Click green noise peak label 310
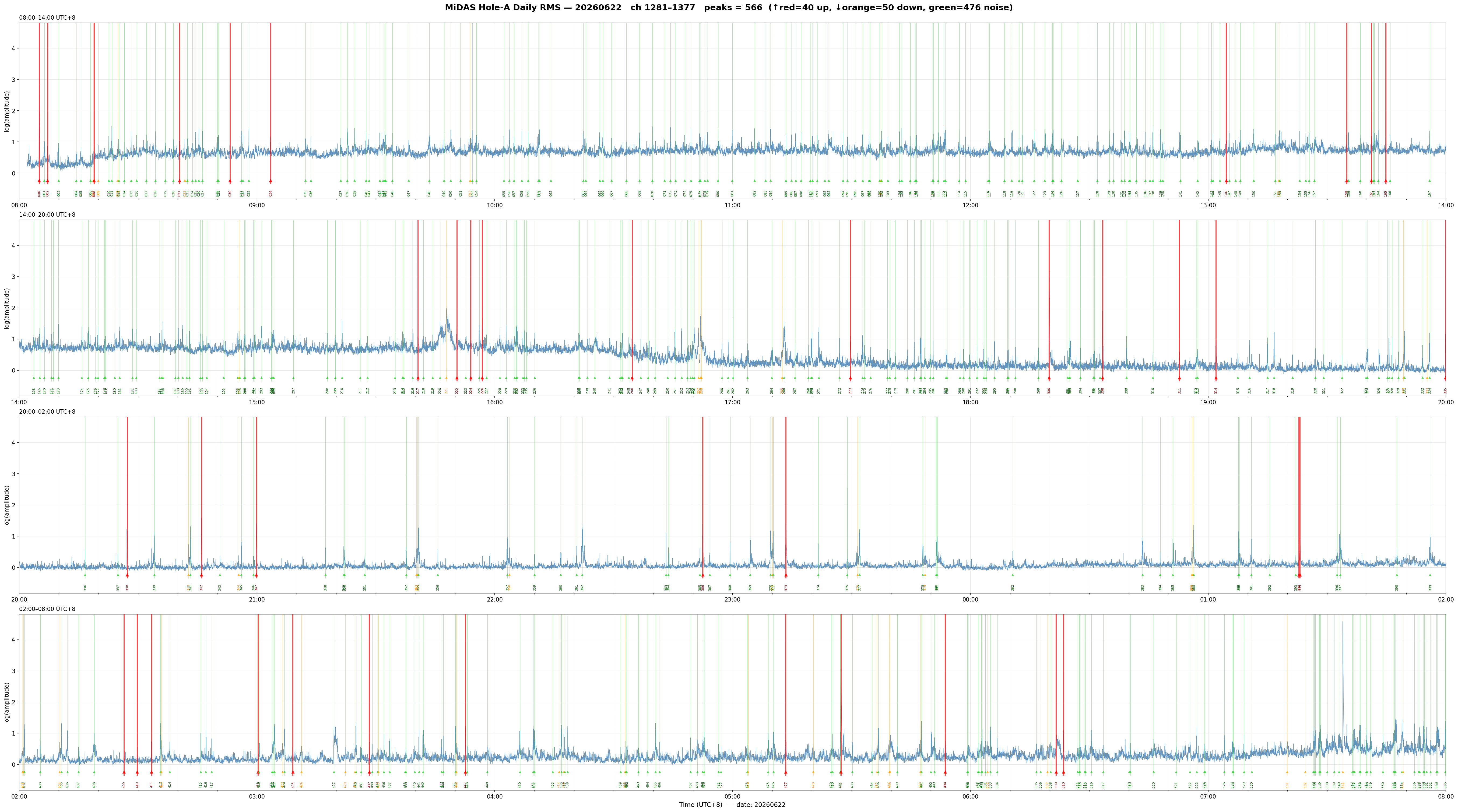 [1153, 391]
